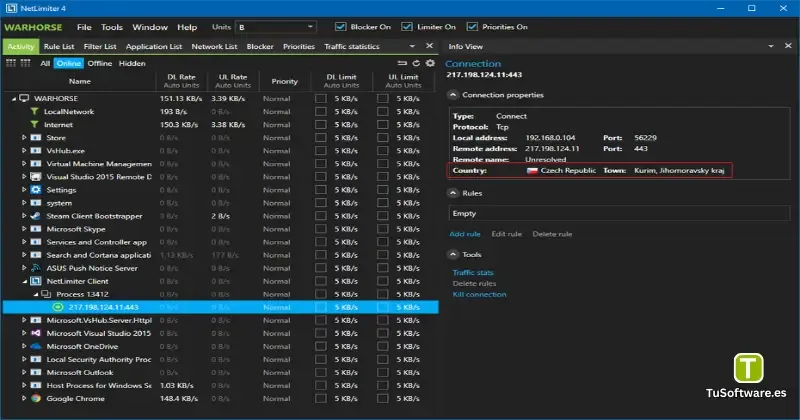Click the Microsoft OneDrive cloud icon
The image size is (800, 420).
point(36,347)
